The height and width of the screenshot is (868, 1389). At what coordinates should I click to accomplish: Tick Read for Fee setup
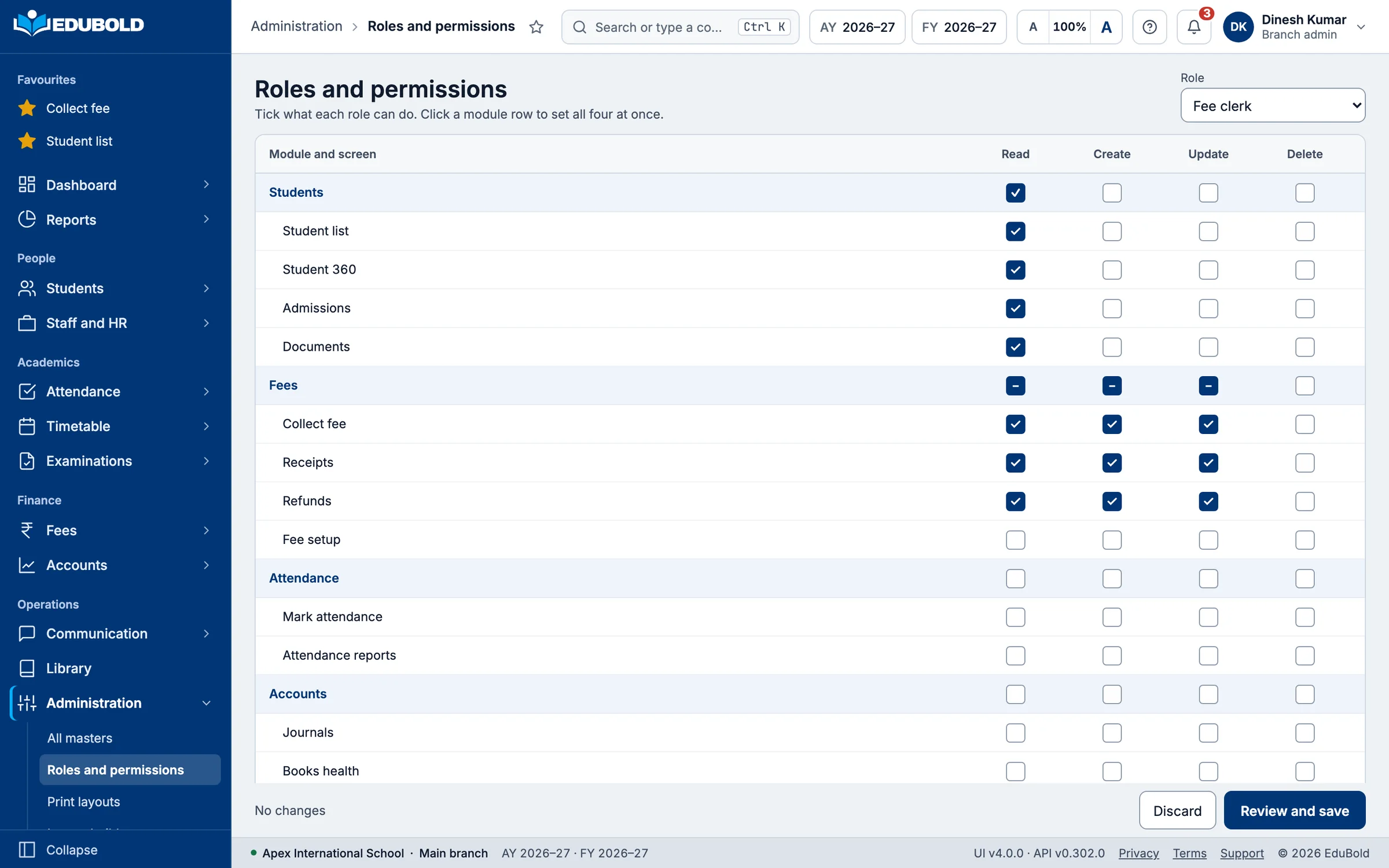[x=1015, y=540]
